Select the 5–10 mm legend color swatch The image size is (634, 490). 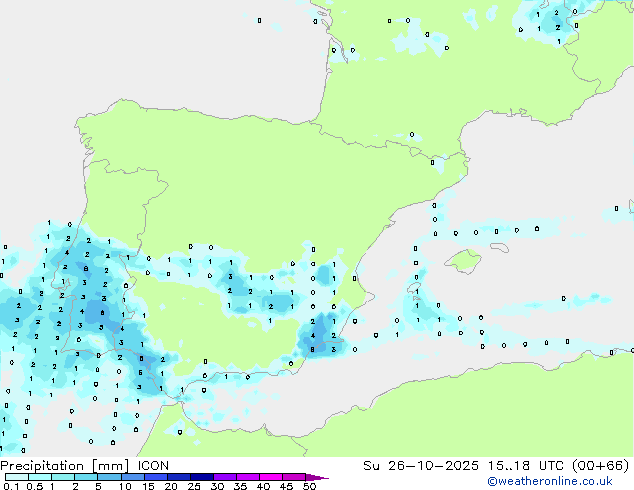[x=109, y=477]
